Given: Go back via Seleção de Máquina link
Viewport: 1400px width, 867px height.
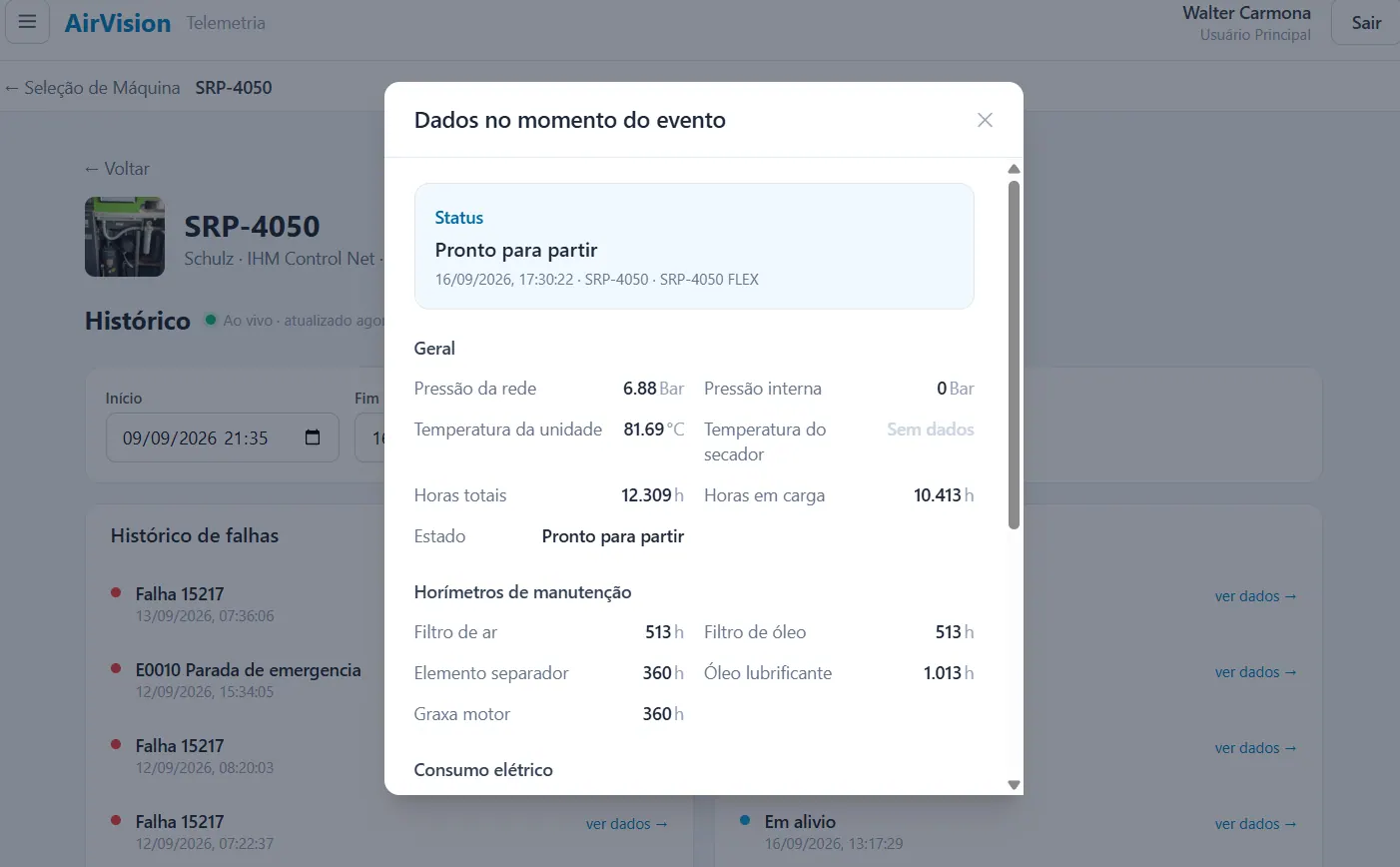Looking at the screenshot, I should (92, 87).
